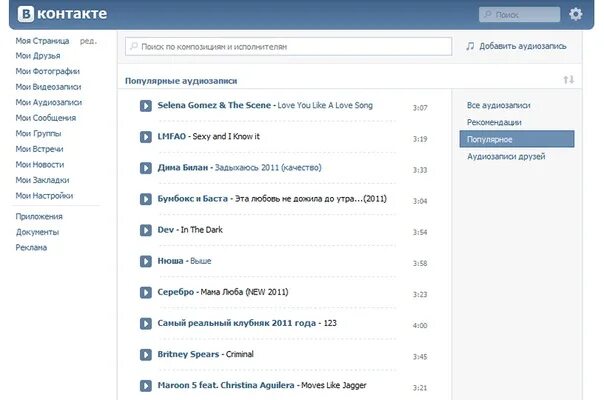
Task: Open the settings gear icon in header
Action: click(x=575, y=14)
